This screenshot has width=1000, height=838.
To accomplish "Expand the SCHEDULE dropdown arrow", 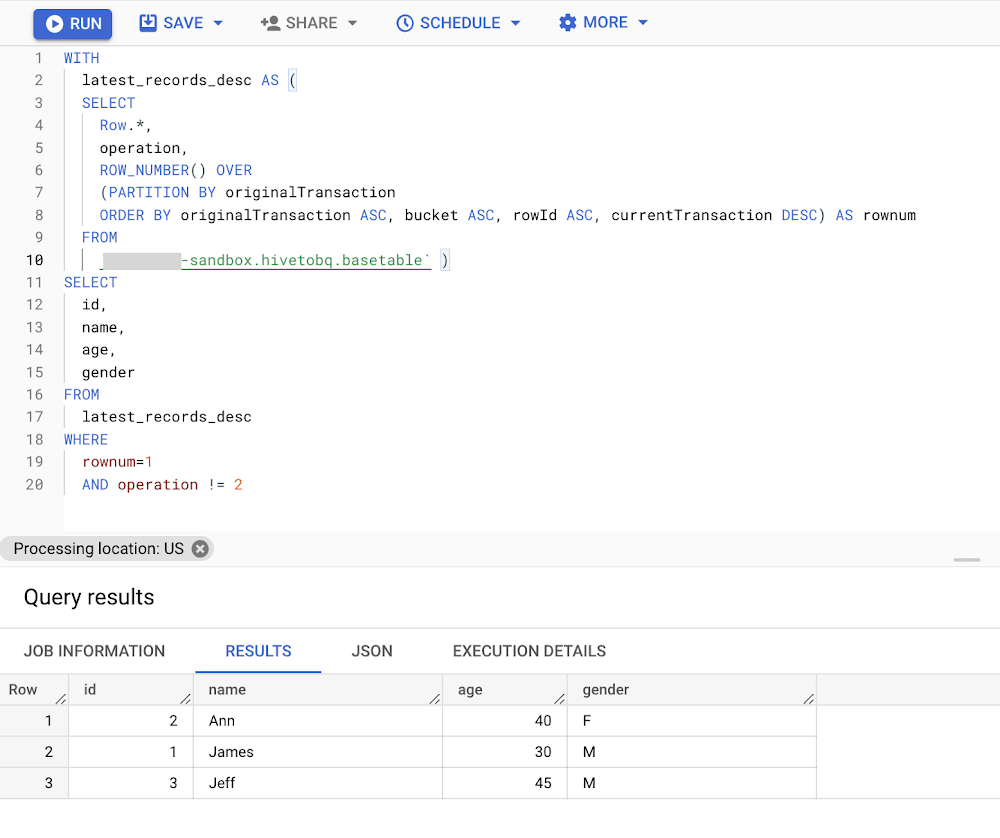I will coord(515,23).
